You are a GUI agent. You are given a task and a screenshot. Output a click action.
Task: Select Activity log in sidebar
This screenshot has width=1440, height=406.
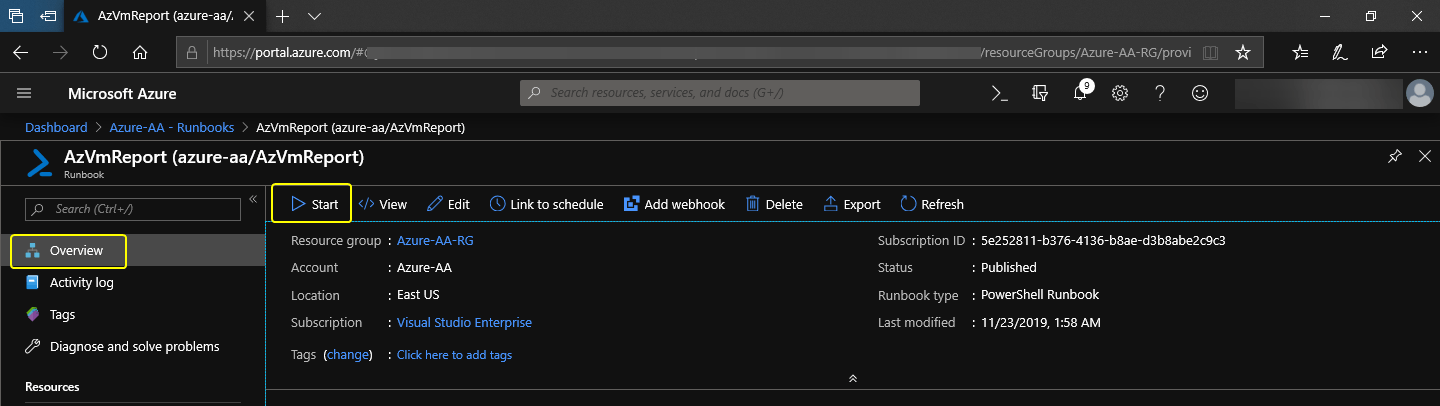pyautogui.click(x=81, y=283)
